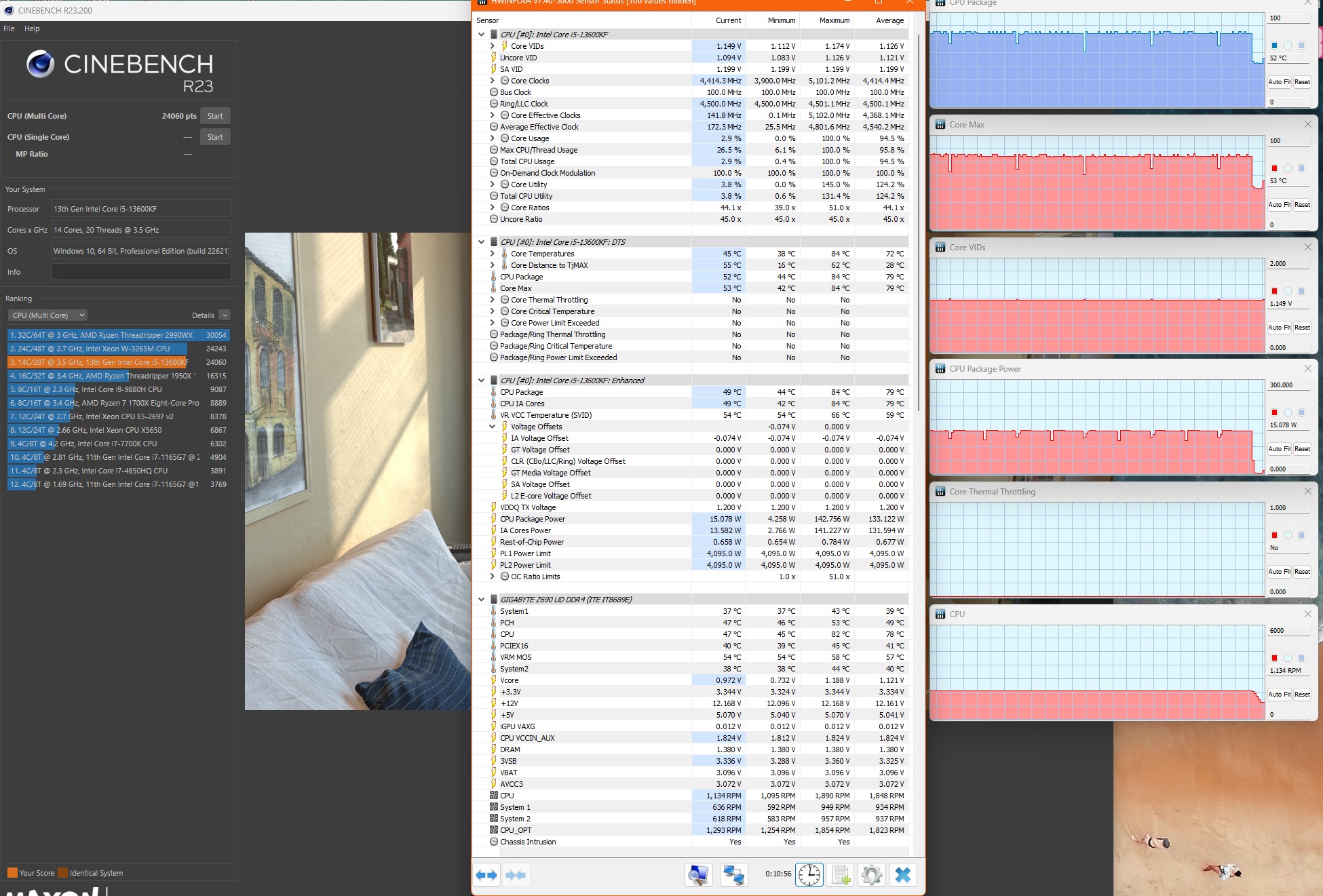Open the File menu in Cinebench

[x=9, y=28]
